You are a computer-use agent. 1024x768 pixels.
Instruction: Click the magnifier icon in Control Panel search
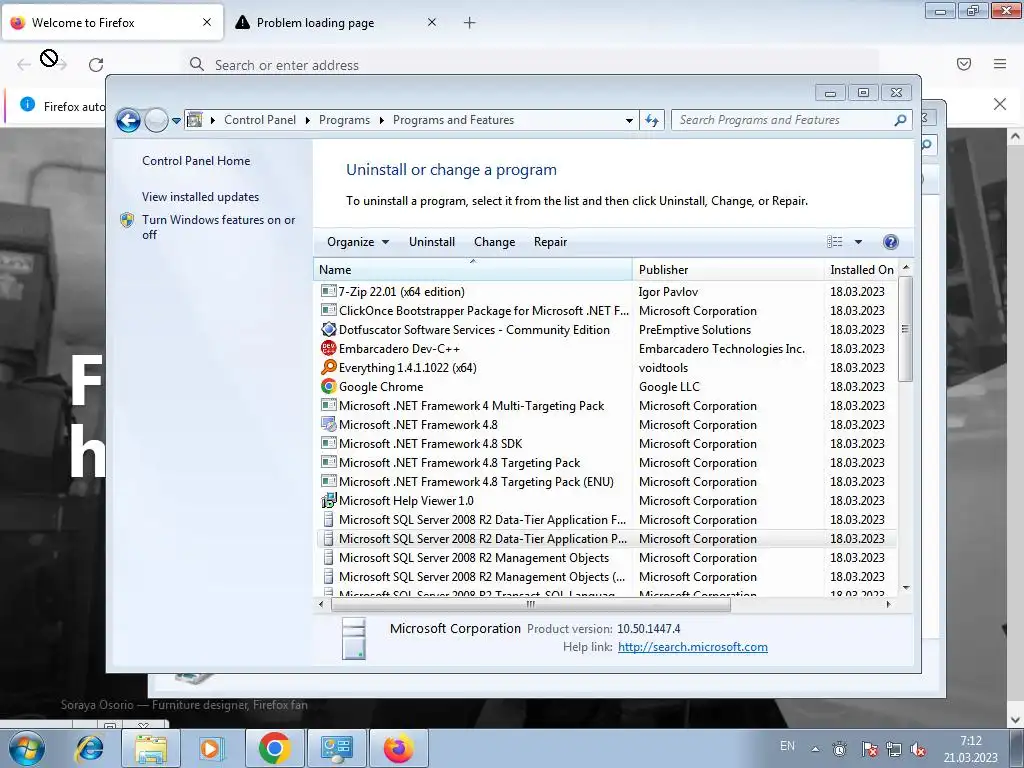click(x=901, y=120)
